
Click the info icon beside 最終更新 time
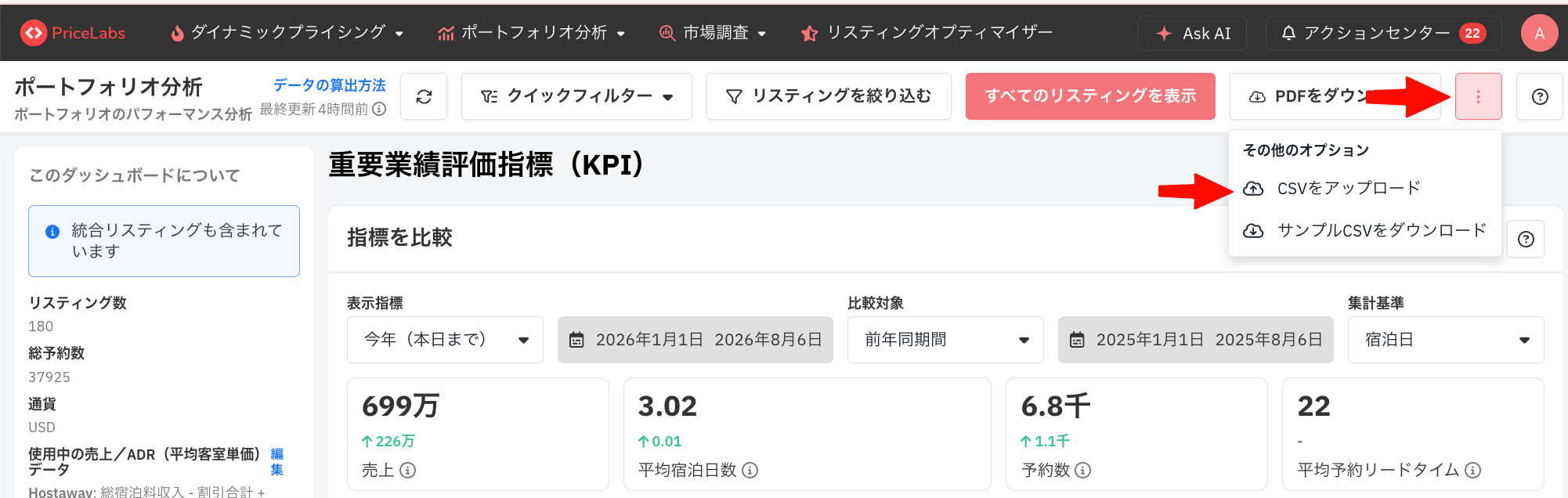point(379,109)
